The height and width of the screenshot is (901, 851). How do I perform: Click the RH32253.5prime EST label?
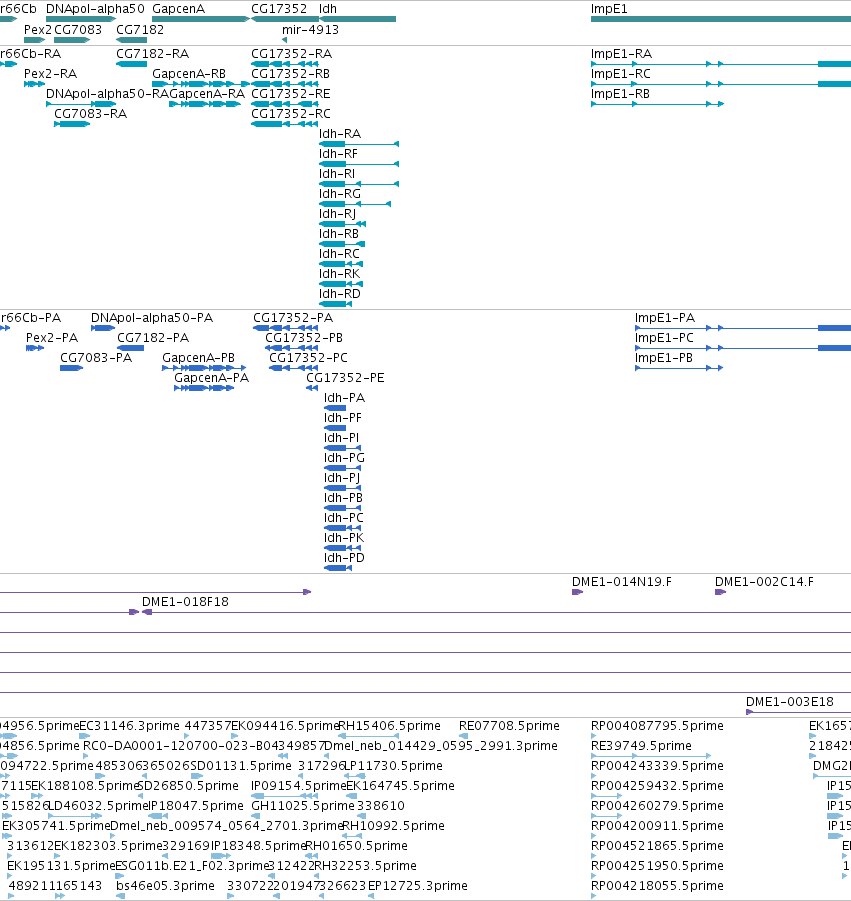[365, 865]
